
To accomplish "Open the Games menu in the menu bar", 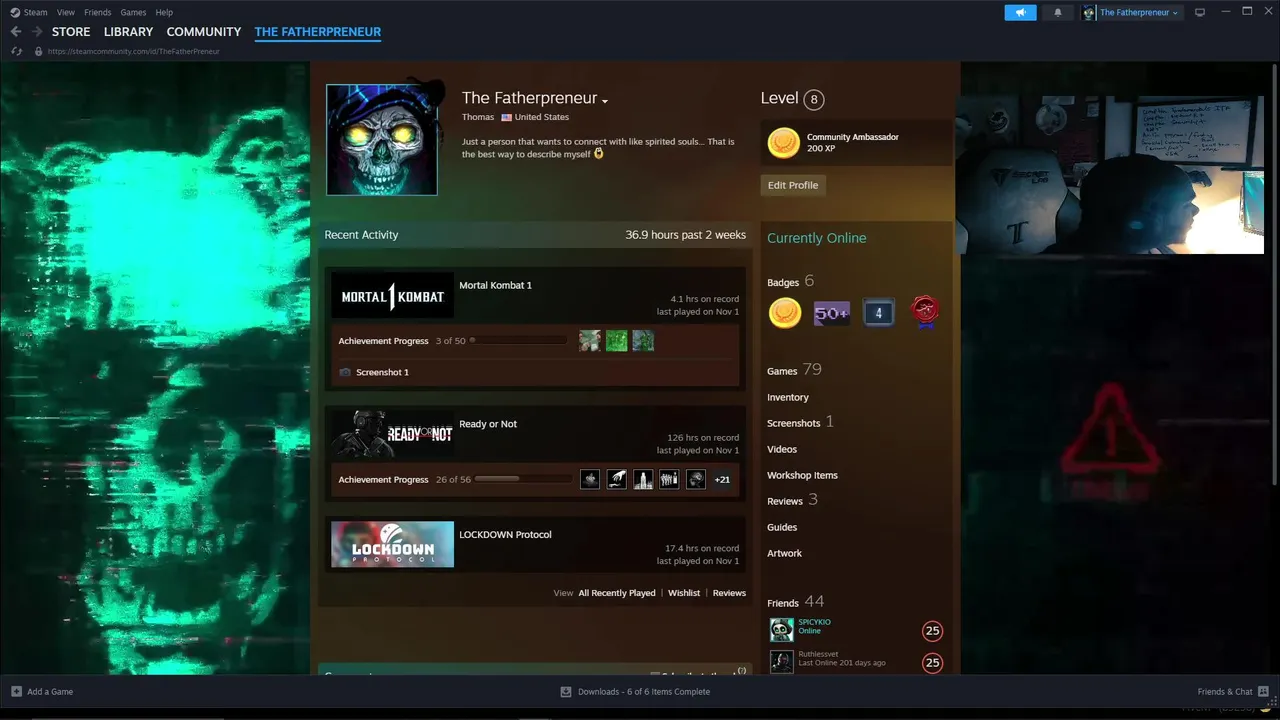I will click(x=133, y=12).
